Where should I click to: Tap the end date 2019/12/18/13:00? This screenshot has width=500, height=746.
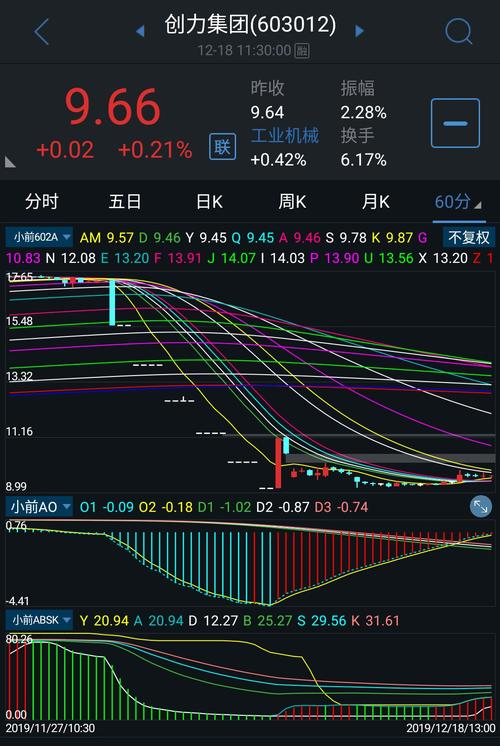(x=451, y=728)
